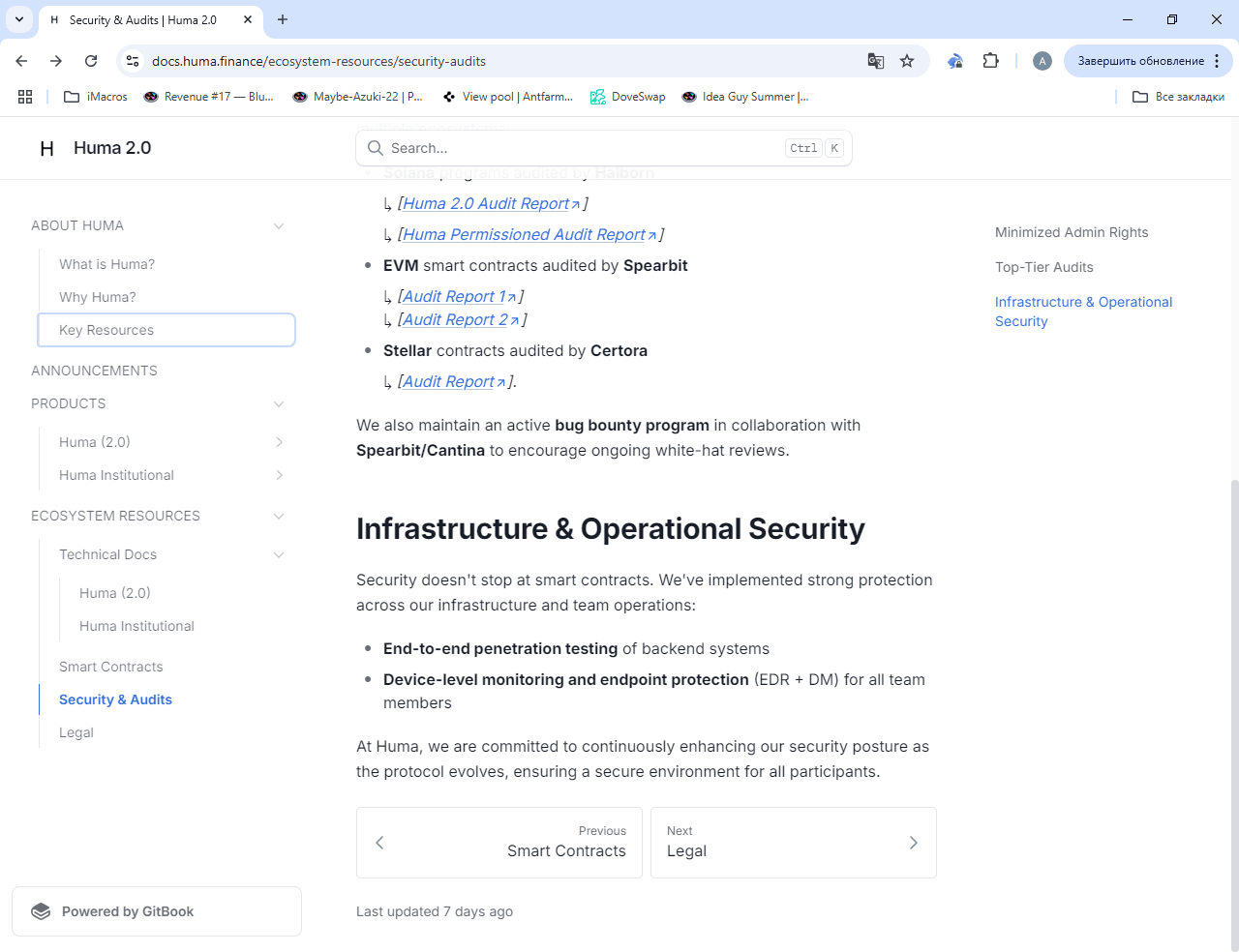
Task: Jump to Infrastructure & Operational Security section
Action: [x=1083, y=312]
